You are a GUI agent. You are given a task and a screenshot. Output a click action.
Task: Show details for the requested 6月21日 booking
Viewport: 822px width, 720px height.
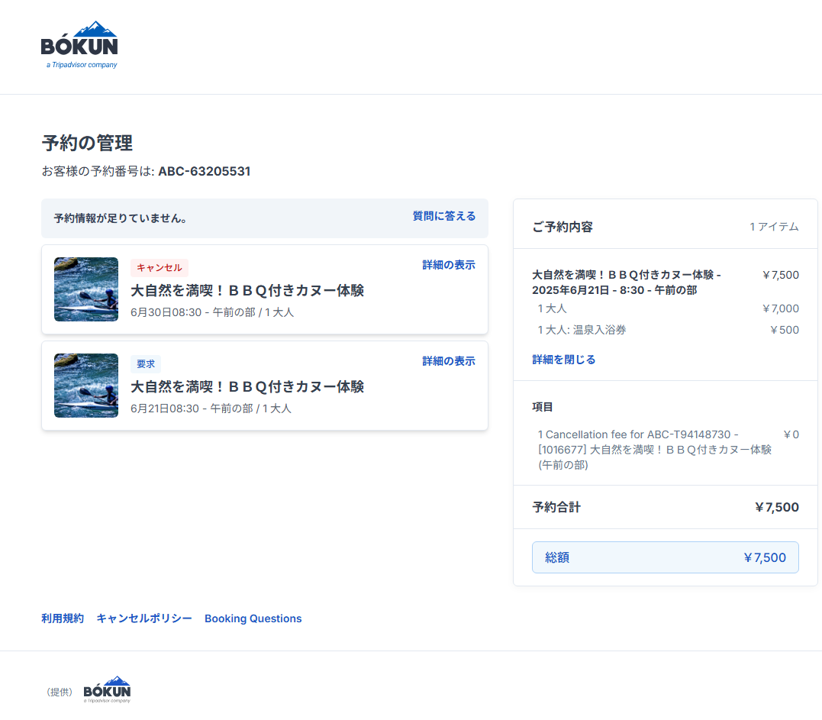(x=448, y=361)
